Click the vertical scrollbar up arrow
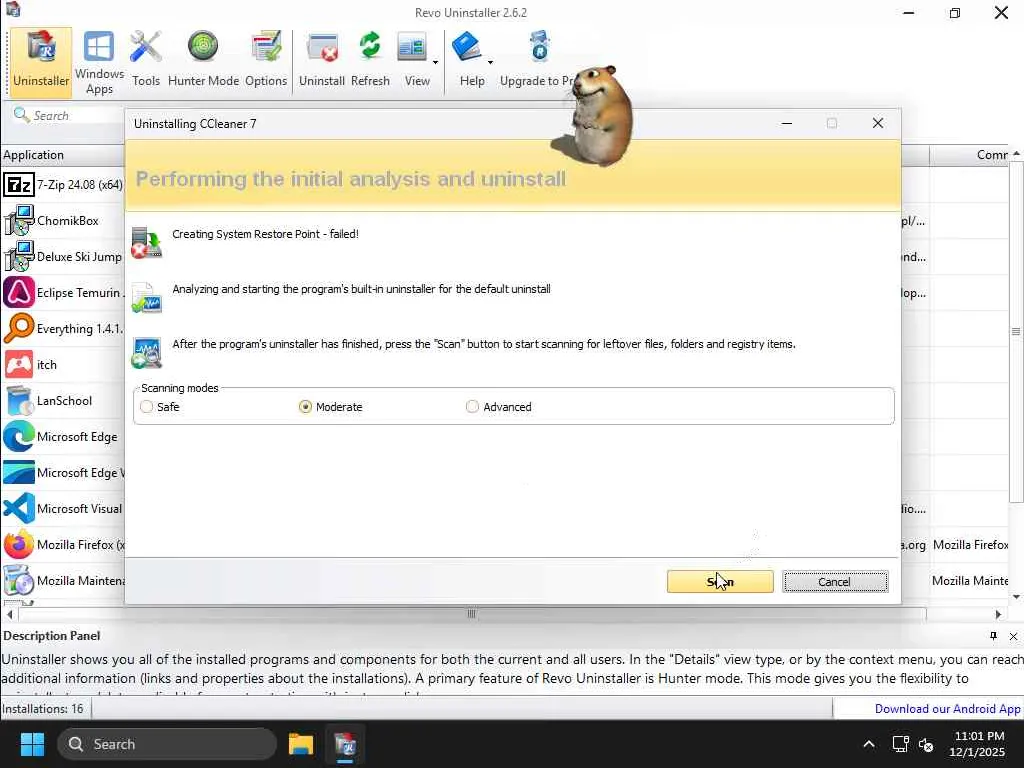The height and width of the screenshot is (768, 1024). pos(1016,153)
